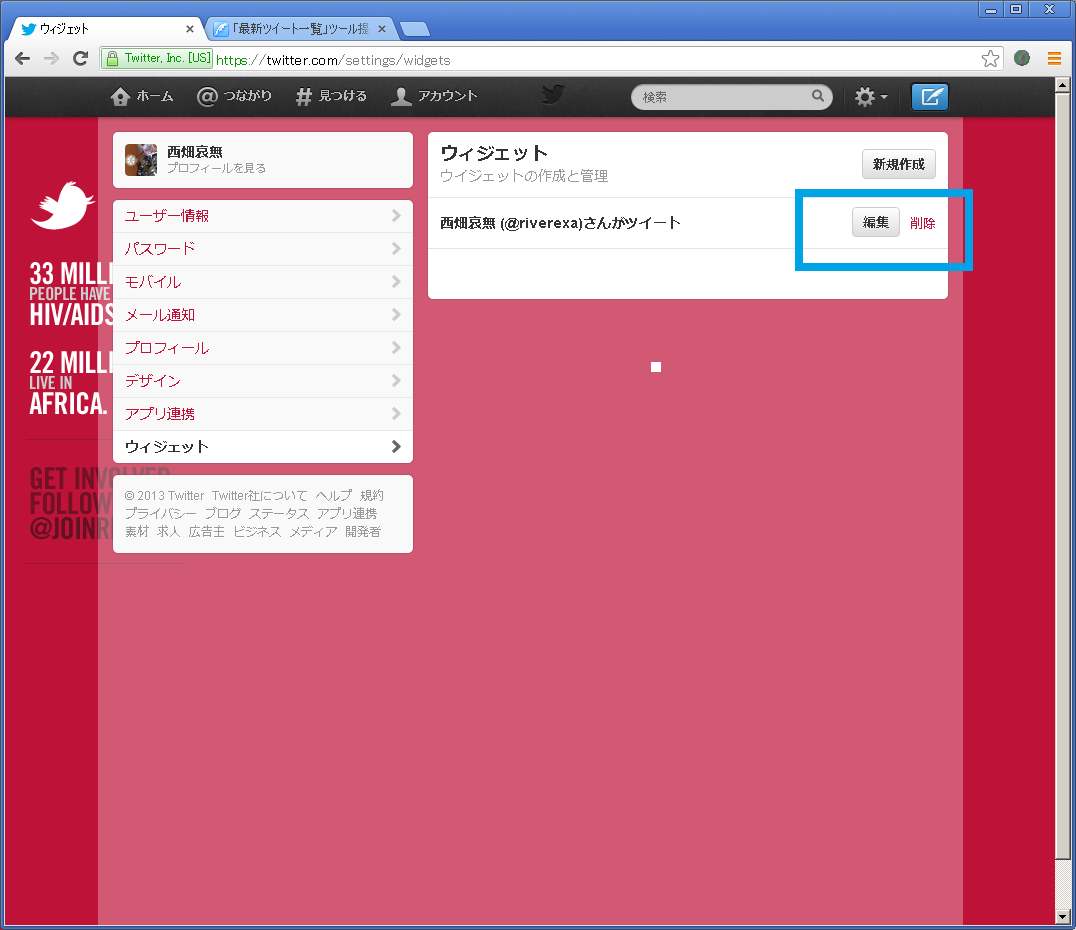Select the ウィジェット browser tab
The width and height of the screenshot is (1076, 930).
click(106, 29)
